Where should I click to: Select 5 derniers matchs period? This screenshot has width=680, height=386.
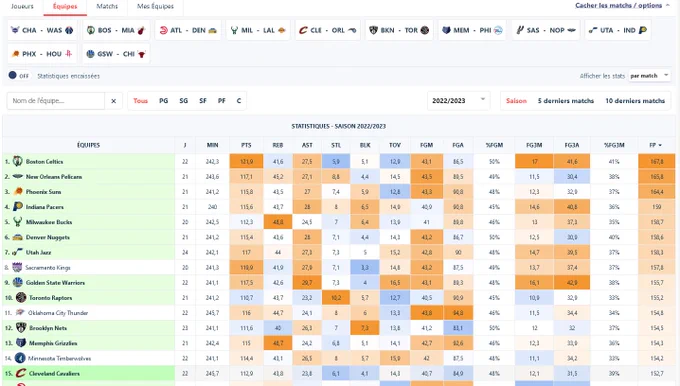point(566,101)
